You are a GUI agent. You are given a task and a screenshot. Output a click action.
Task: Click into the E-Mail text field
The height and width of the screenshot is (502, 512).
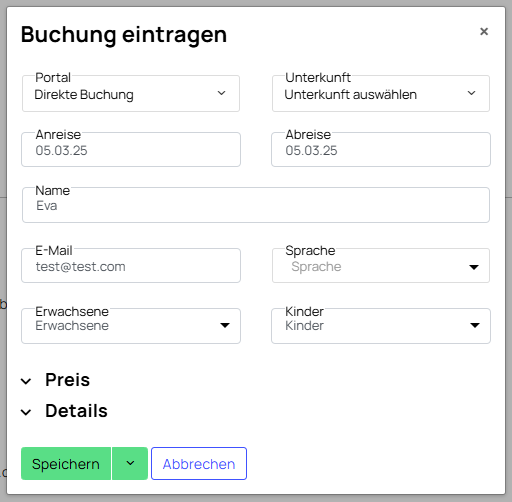click(131, 265)
